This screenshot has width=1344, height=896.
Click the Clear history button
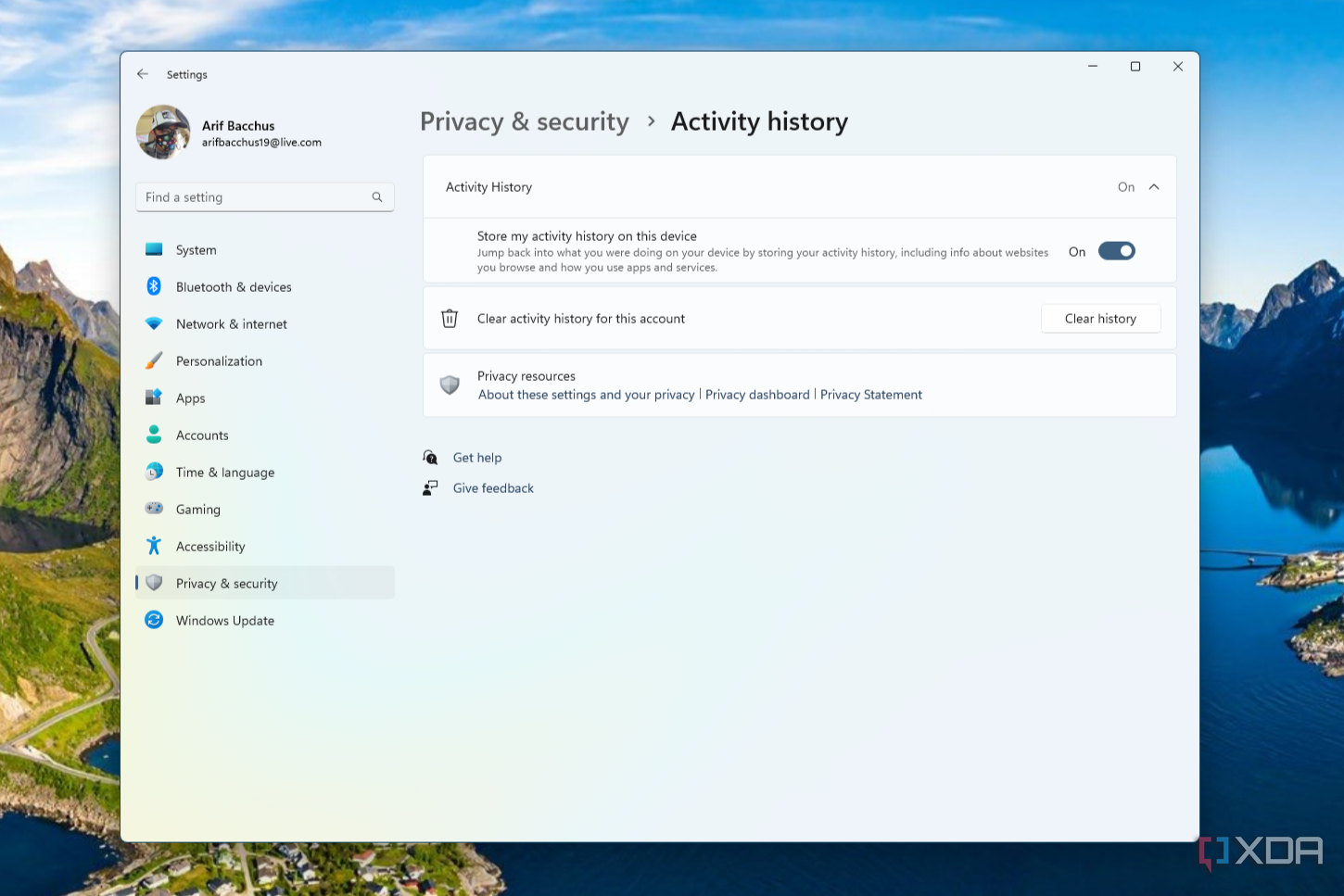pyautogui.click(x=1100, y=319)
